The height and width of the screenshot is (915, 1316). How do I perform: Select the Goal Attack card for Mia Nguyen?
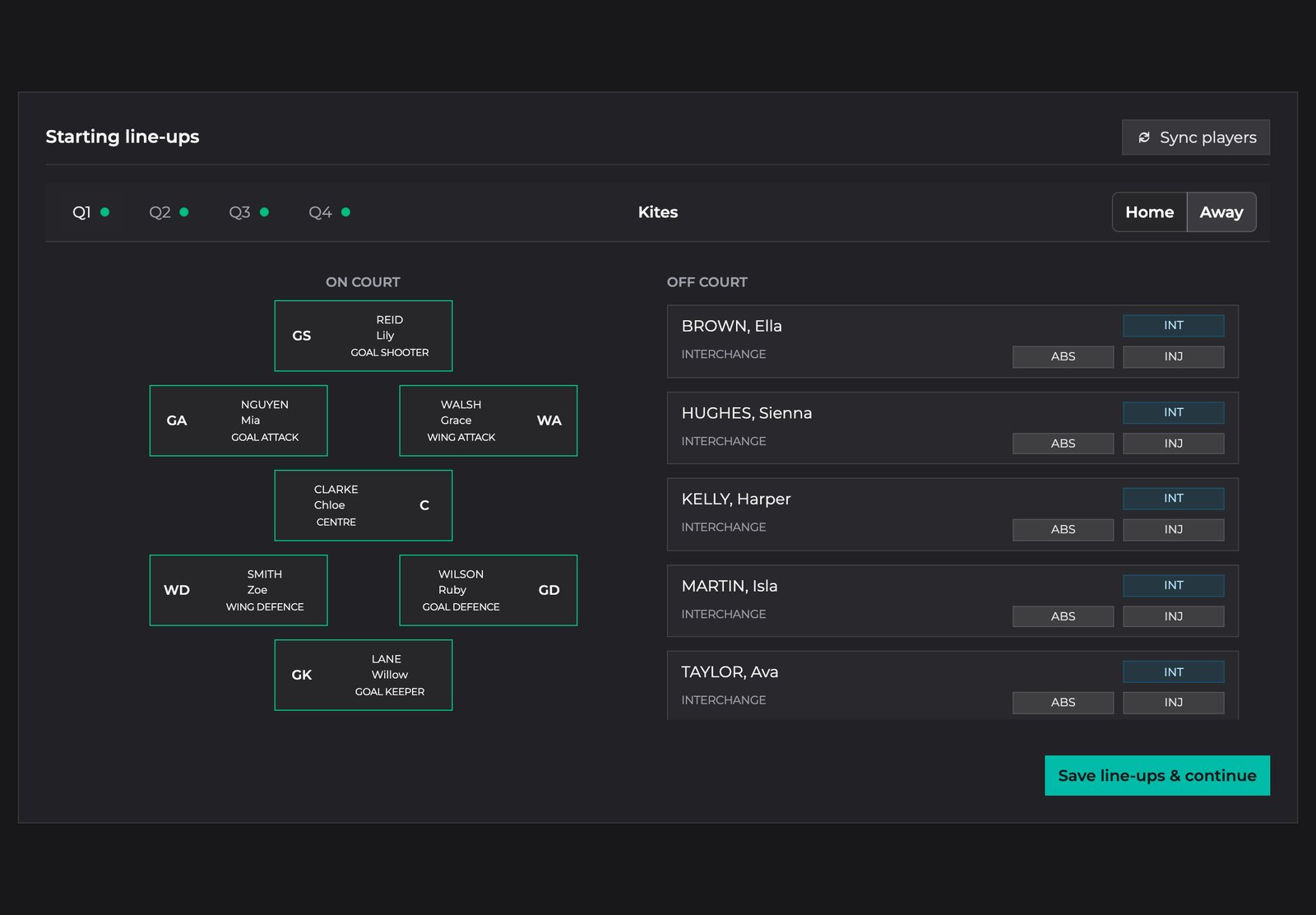pyautogui.click(x=239, y=420)
